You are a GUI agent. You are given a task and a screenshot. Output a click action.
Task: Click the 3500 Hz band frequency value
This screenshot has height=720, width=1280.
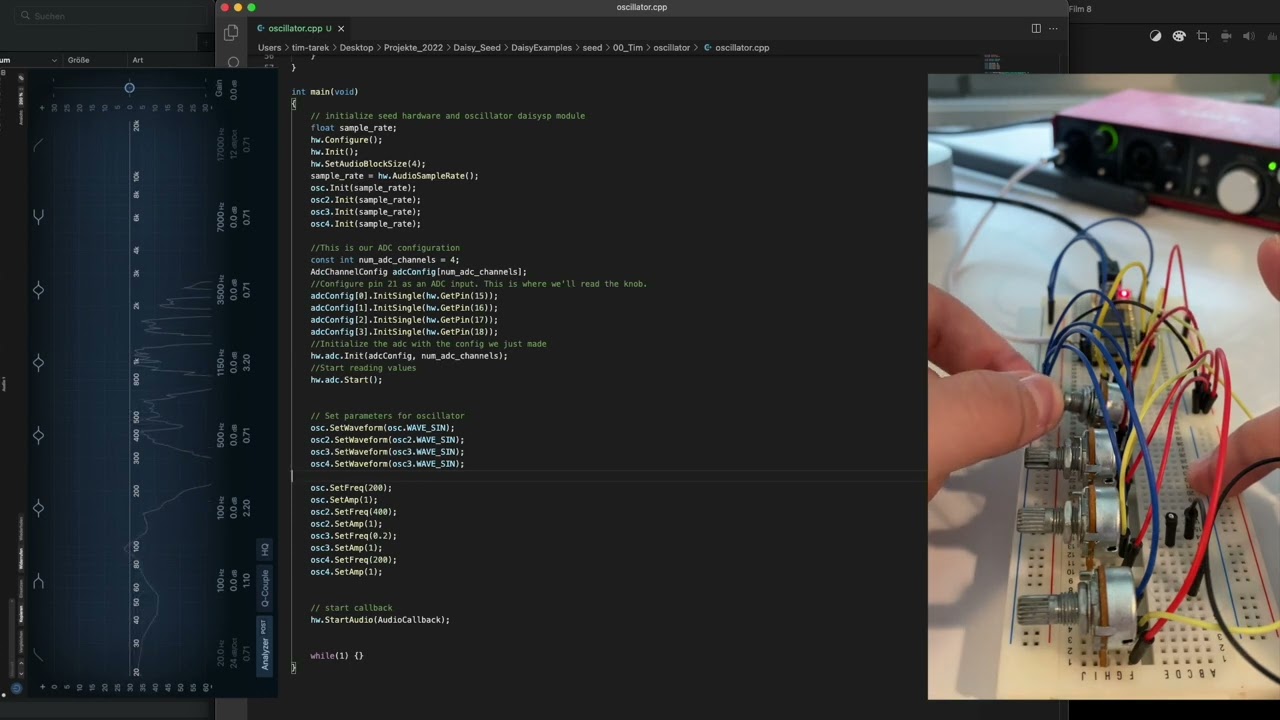(x=220, y=291)
